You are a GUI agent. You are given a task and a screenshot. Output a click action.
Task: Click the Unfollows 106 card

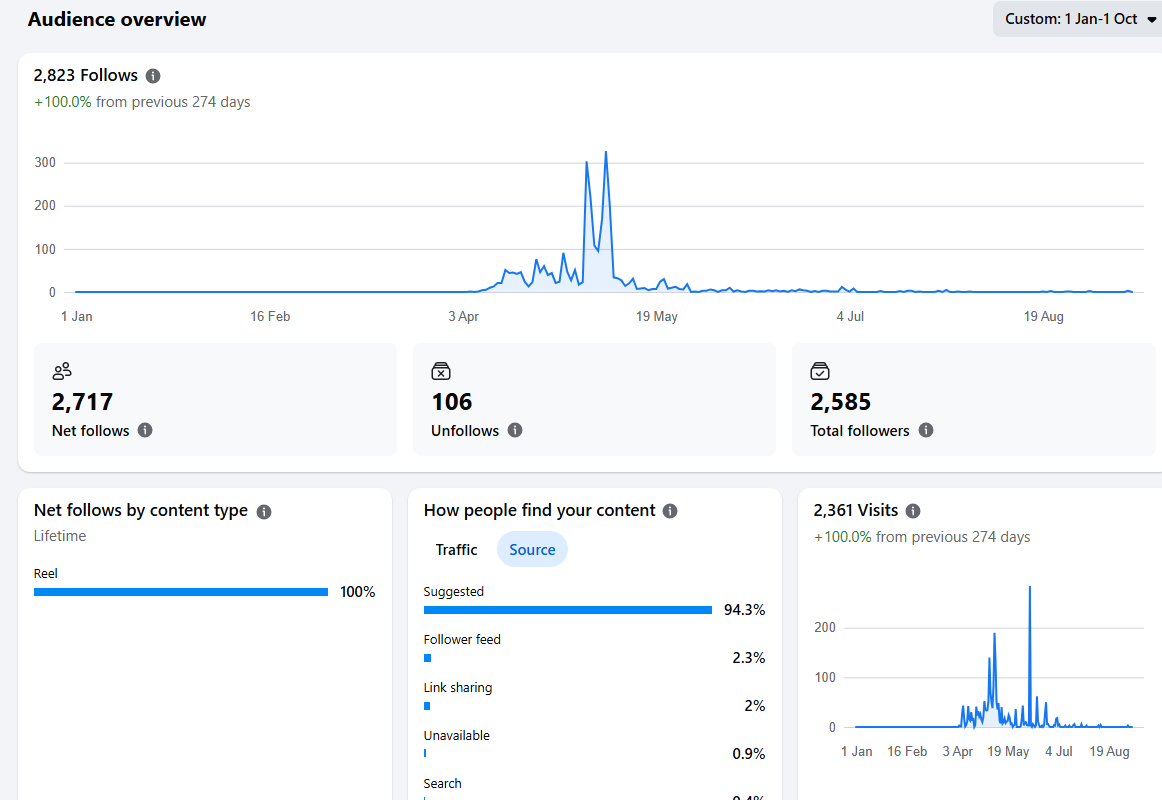tap(594, 399)
